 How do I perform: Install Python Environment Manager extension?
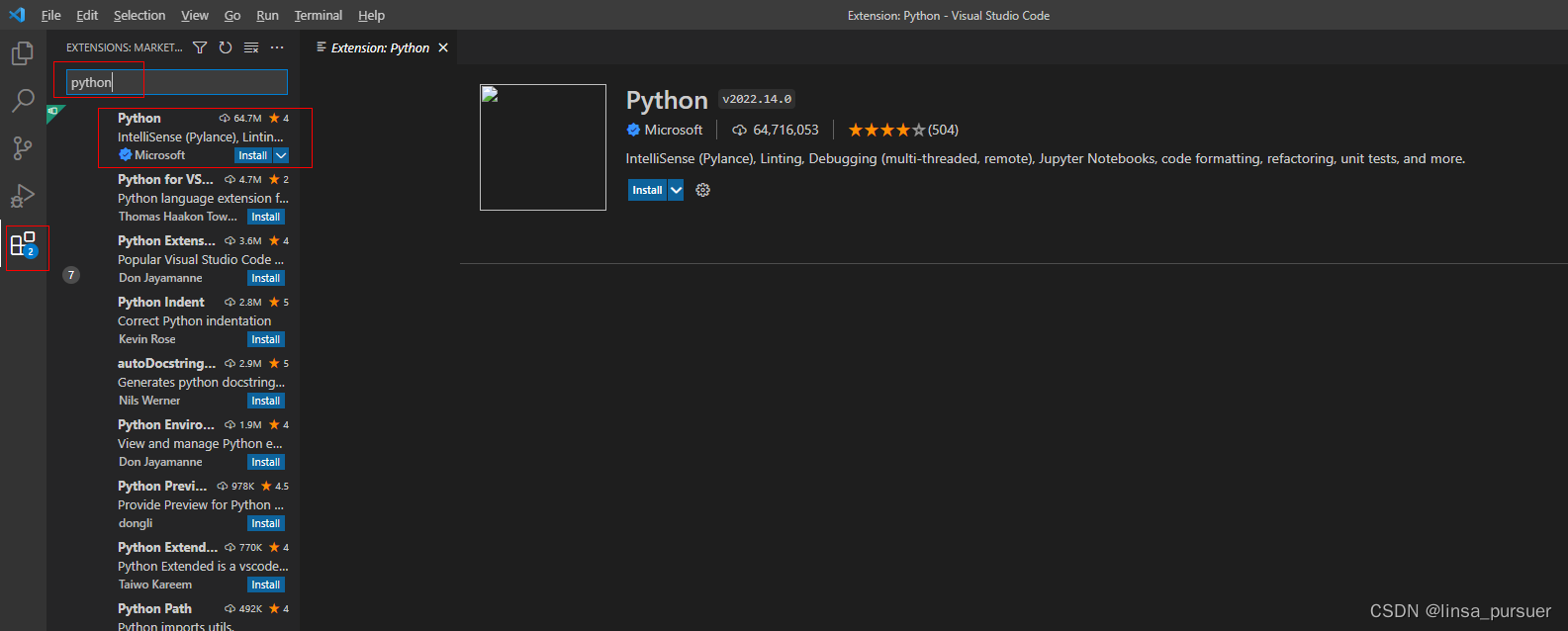click(266, 462)
